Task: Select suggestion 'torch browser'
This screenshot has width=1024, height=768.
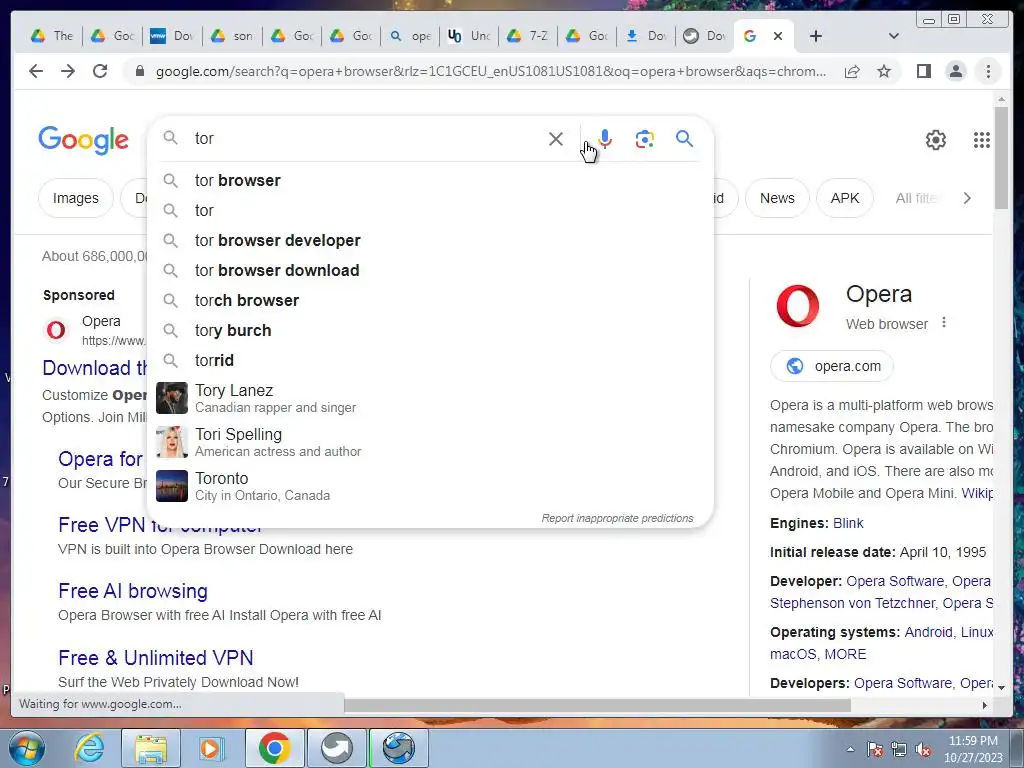Action: 430,300
